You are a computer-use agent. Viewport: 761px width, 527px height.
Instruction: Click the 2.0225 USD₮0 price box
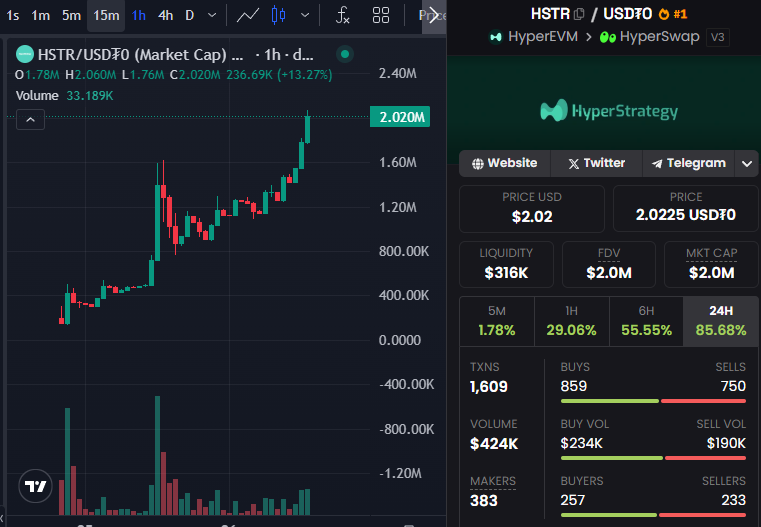[686, 209]
